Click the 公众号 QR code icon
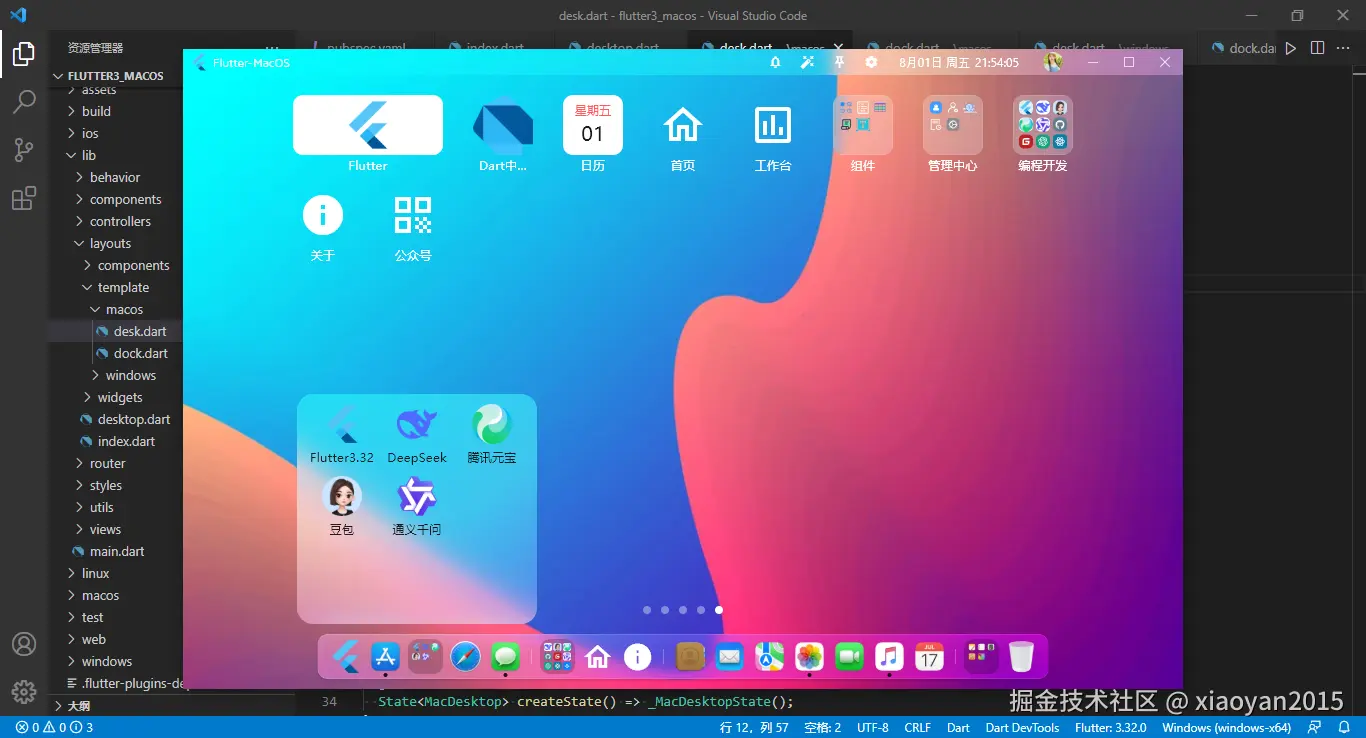 [413, 215]
